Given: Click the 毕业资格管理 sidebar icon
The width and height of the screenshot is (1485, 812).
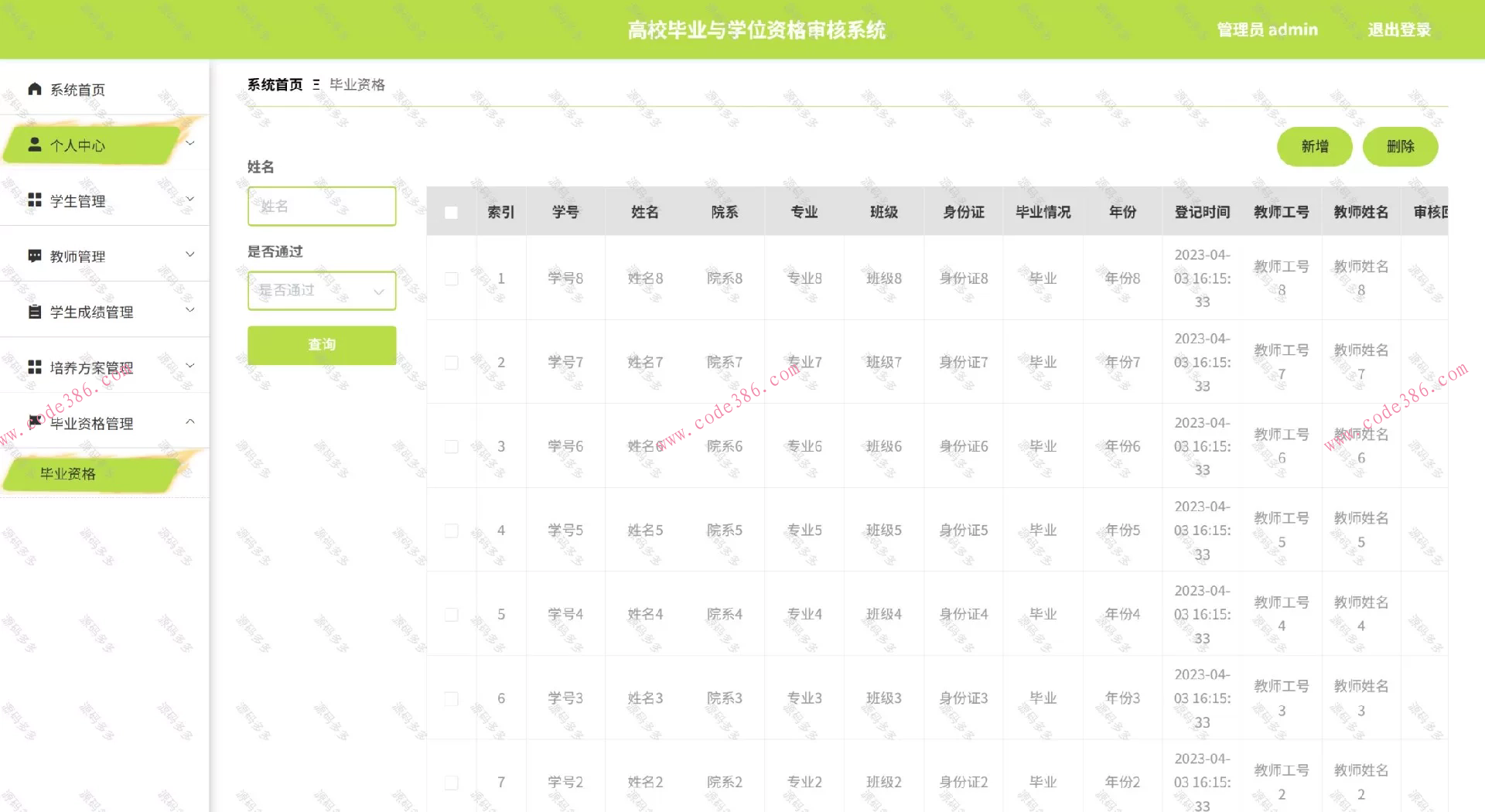Looking at the screenshot, I should tap(34, 422).
